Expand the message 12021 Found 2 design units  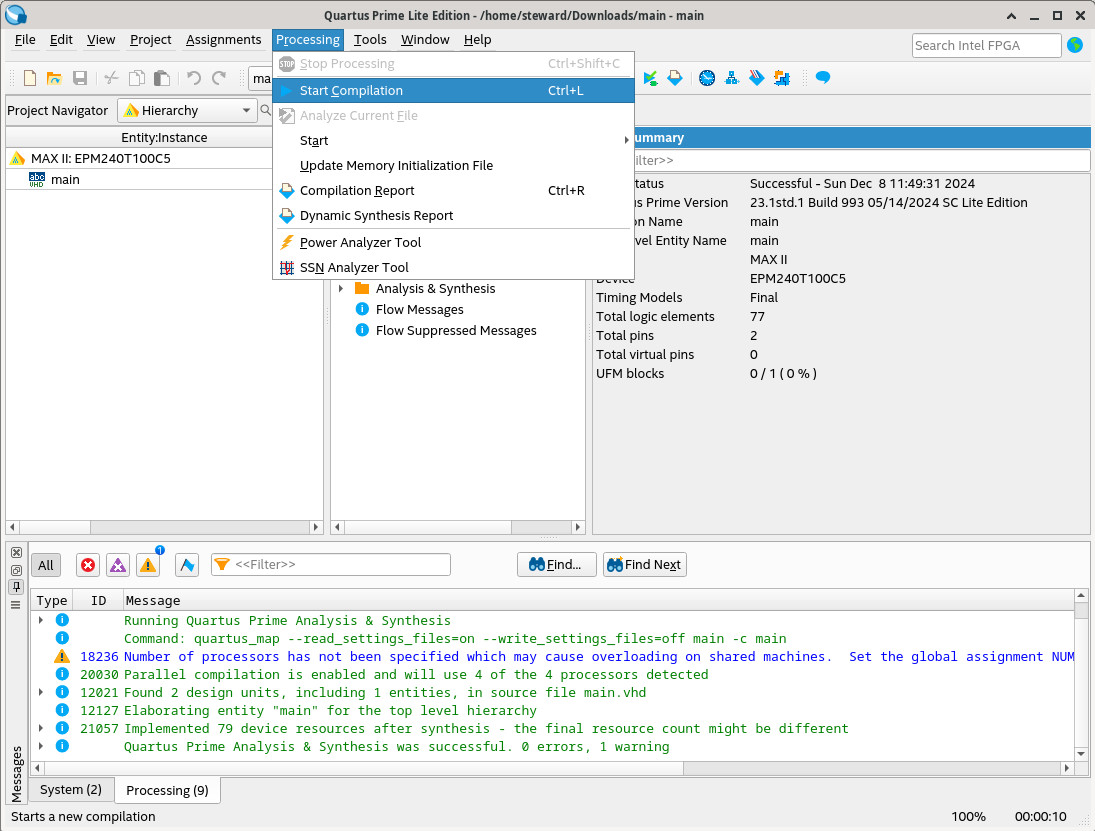click(x=41, y=692)
